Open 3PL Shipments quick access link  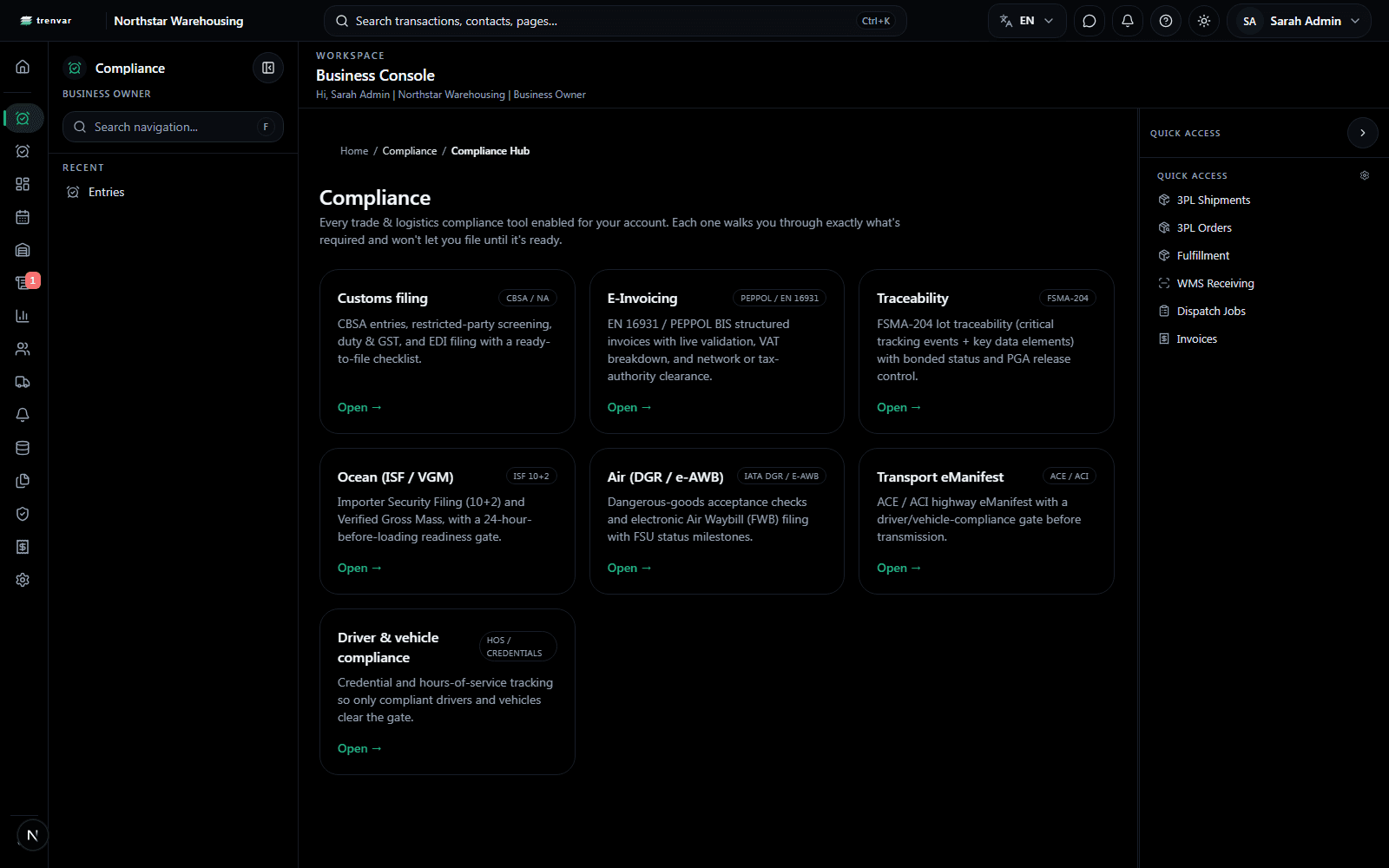click(1213, 200)
